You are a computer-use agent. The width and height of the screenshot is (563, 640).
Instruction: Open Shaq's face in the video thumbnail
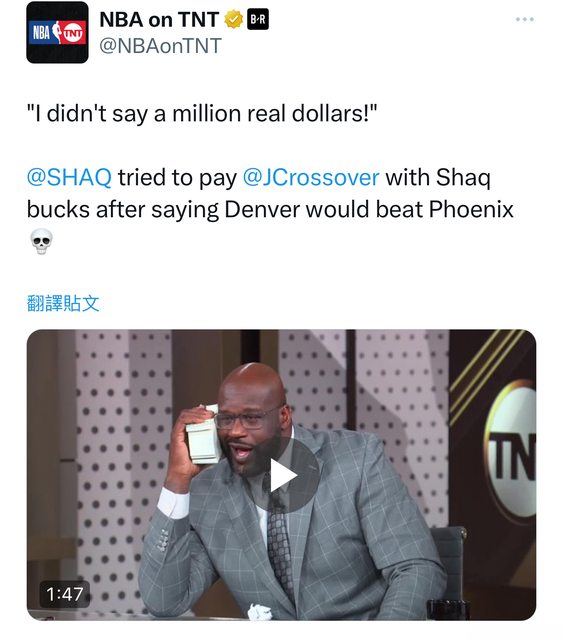(251, 420)
